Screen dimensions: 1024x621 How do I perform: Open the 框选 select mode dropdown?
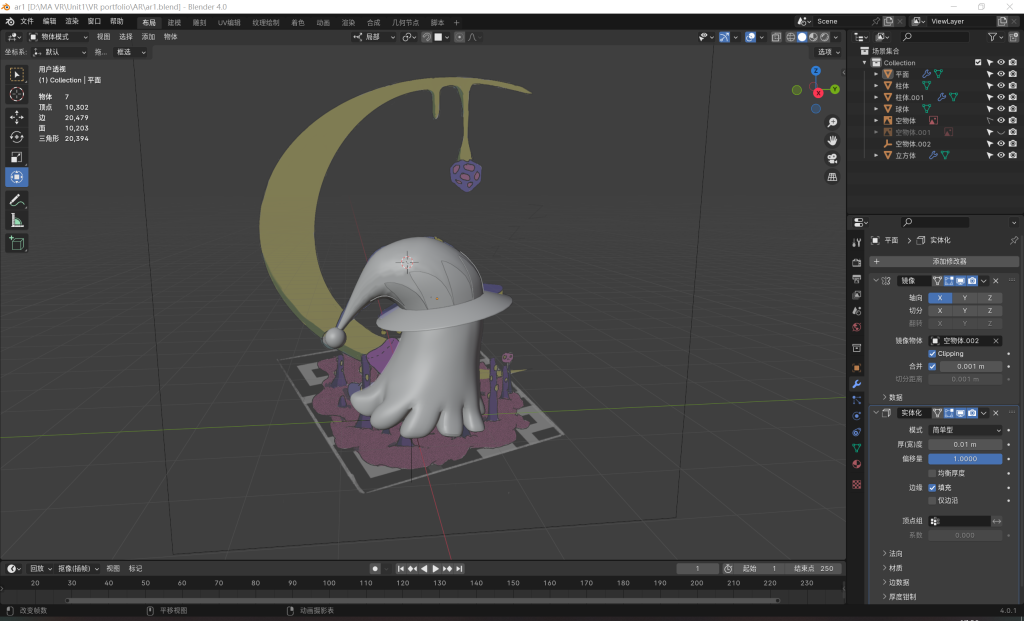[131, 52]
